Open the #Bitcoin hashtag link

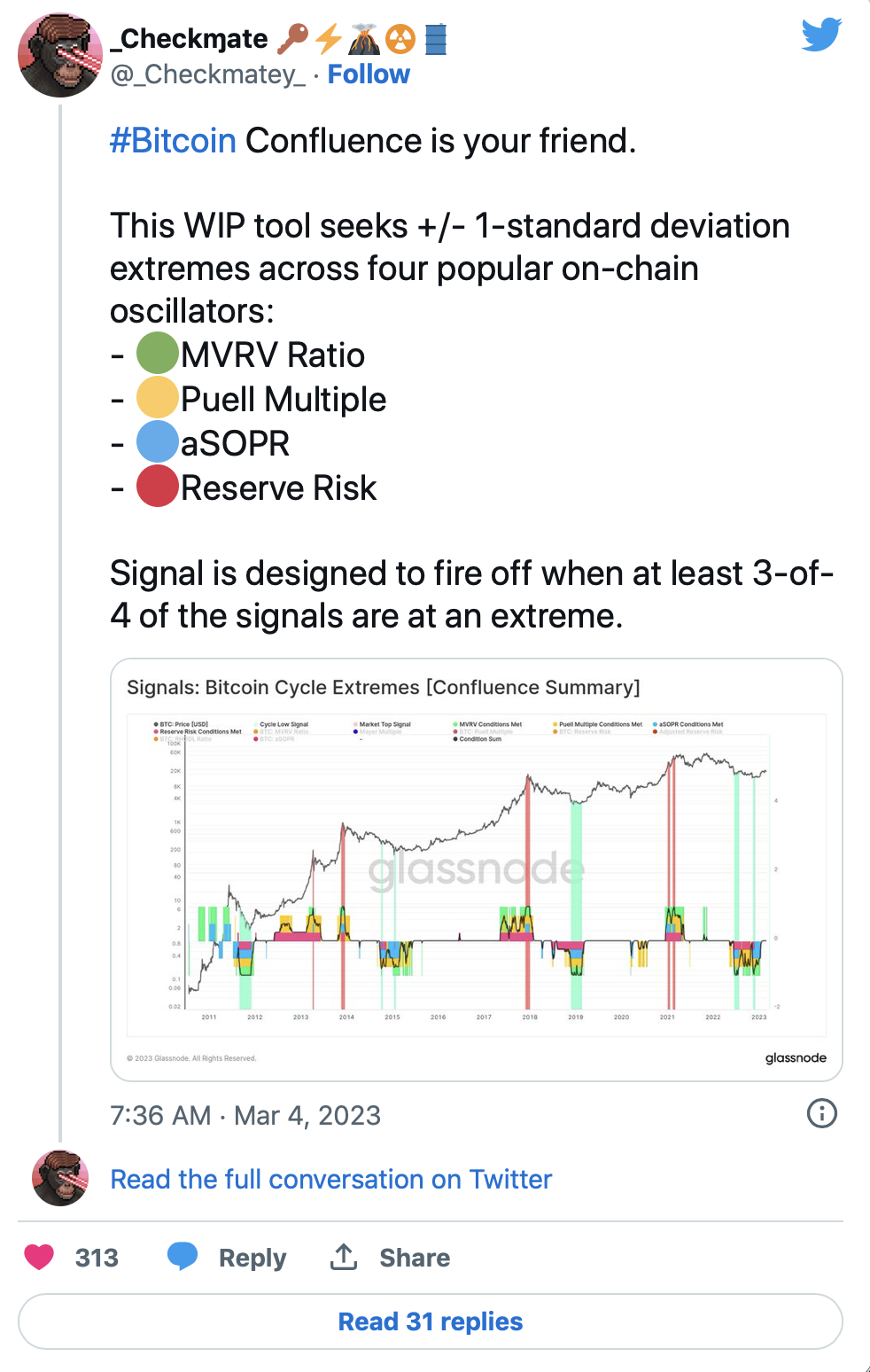173,141
